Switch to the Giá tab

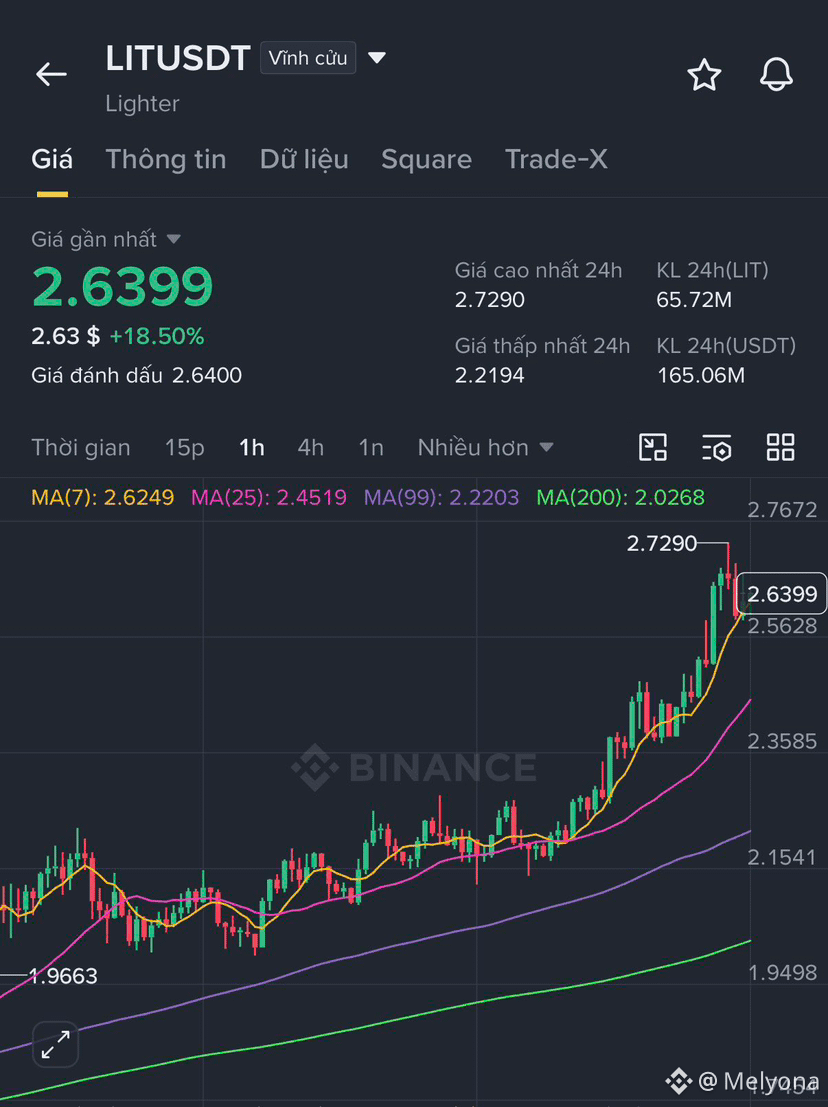pyautogui.click(x=52, y=160)
